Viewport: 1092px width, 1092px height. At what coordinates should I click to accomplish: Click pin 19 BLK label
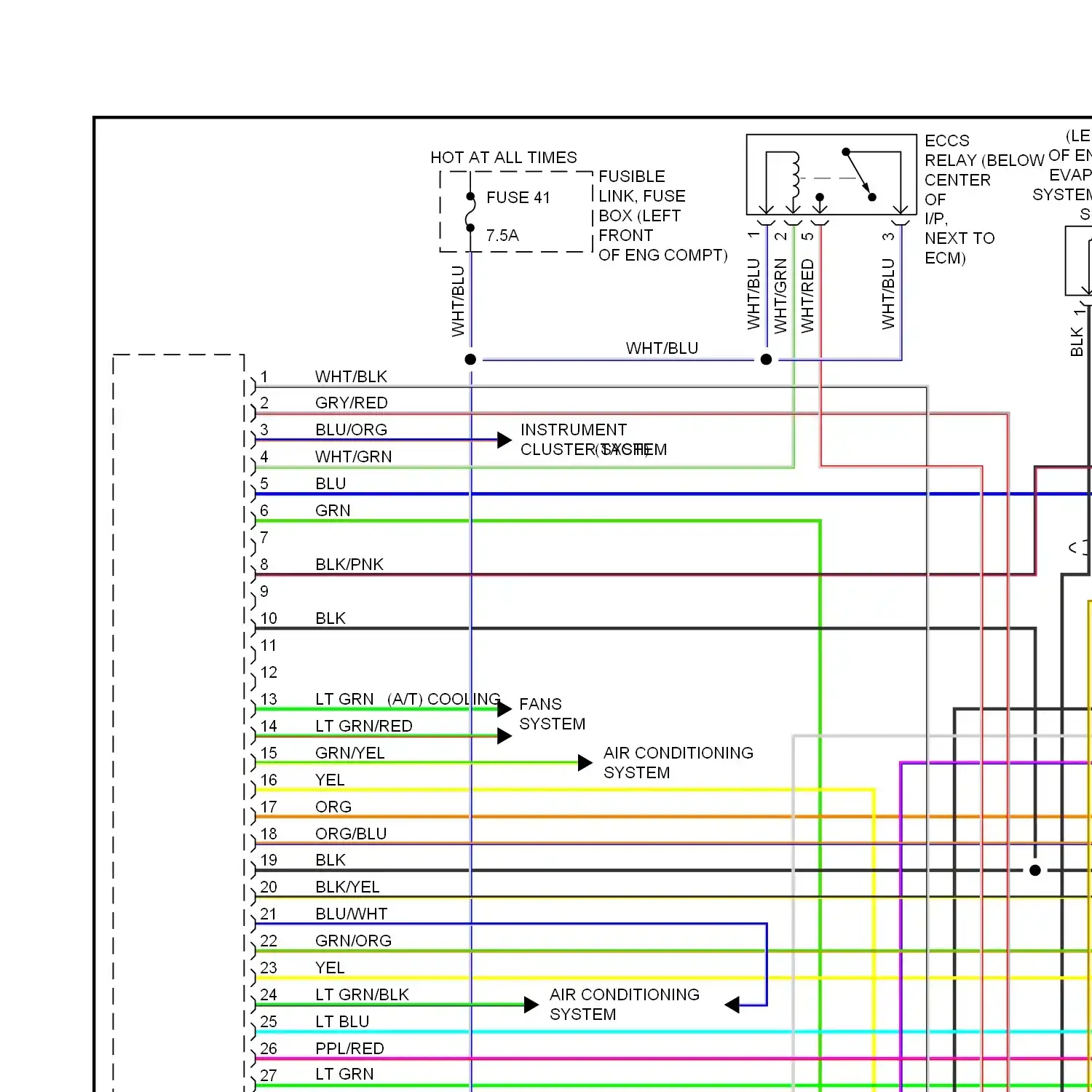point(331,860)
